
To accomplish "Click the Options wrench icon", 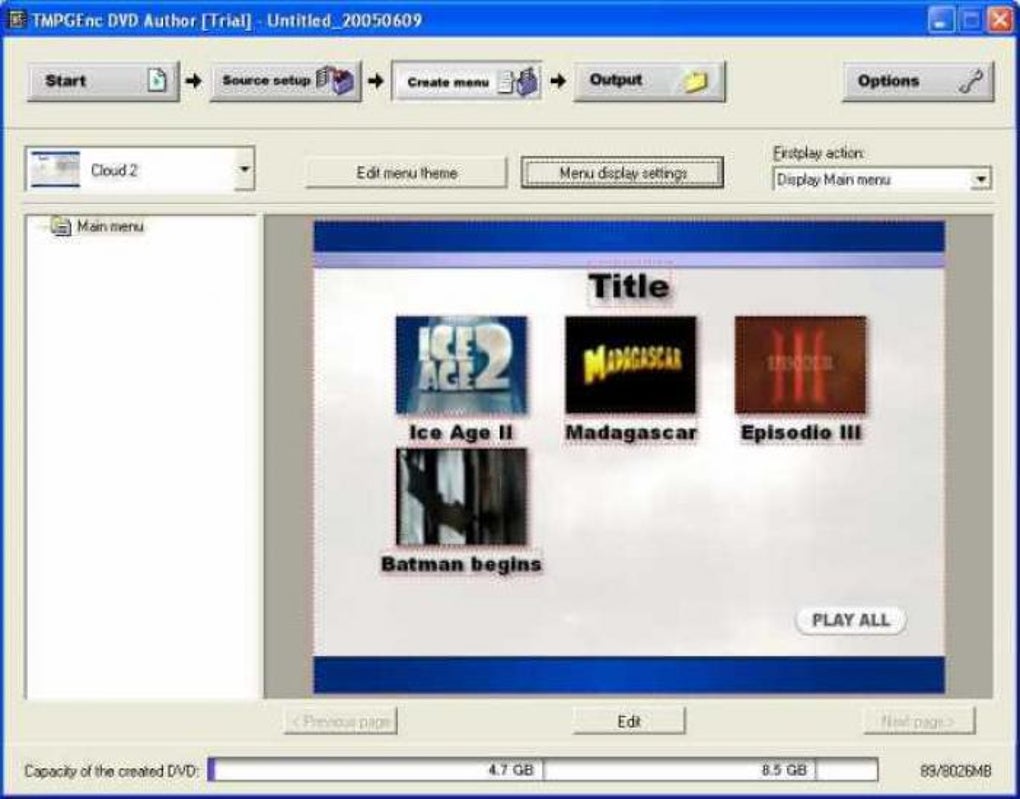I will [971, 81].
